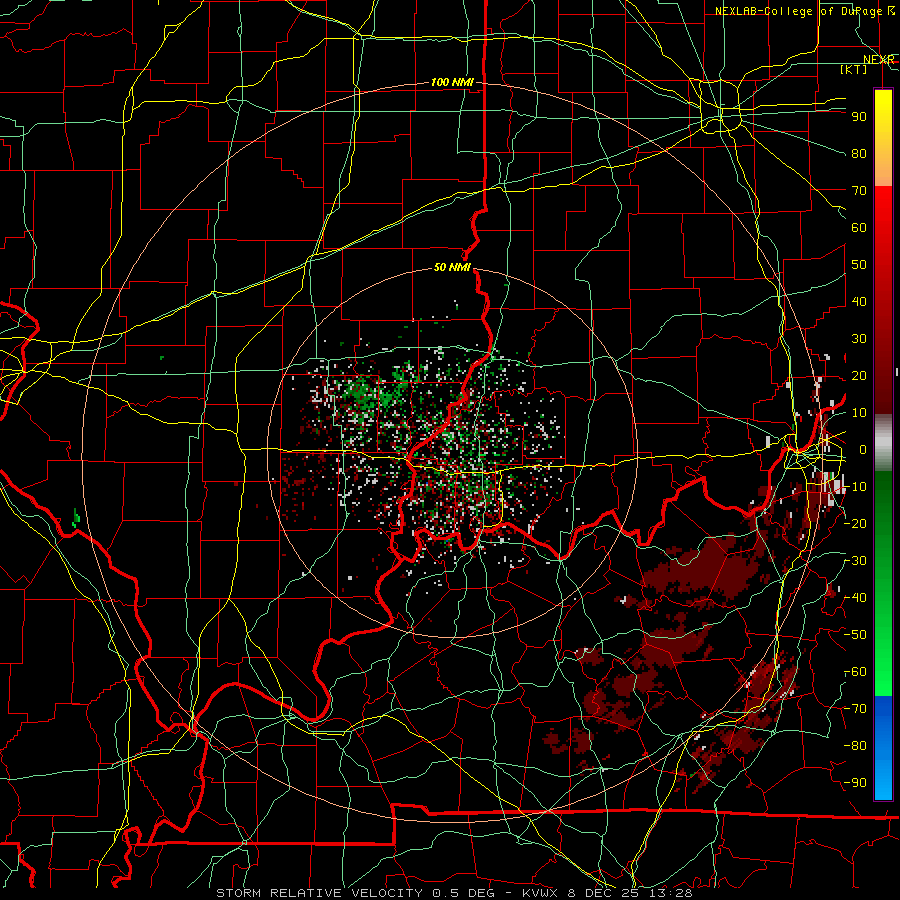900x900 pixels.
Task: Click the "50 NMI" range ring label
Action: pyautogui.click(x=452, y=267)
